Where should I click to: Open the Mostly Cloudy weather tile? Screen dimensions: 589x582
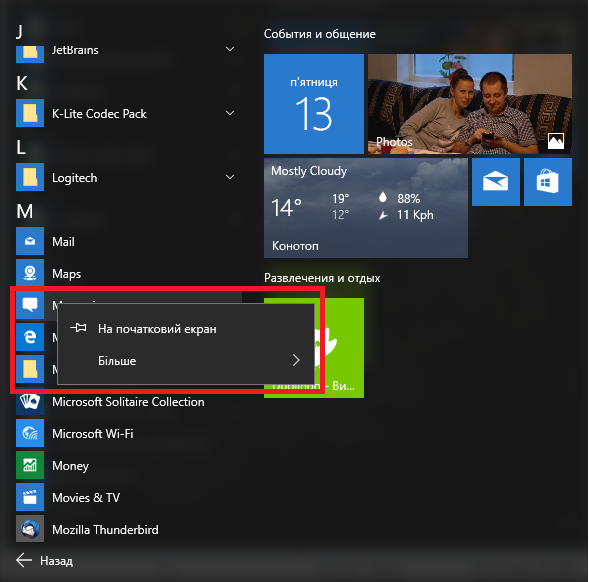point(366,208)
